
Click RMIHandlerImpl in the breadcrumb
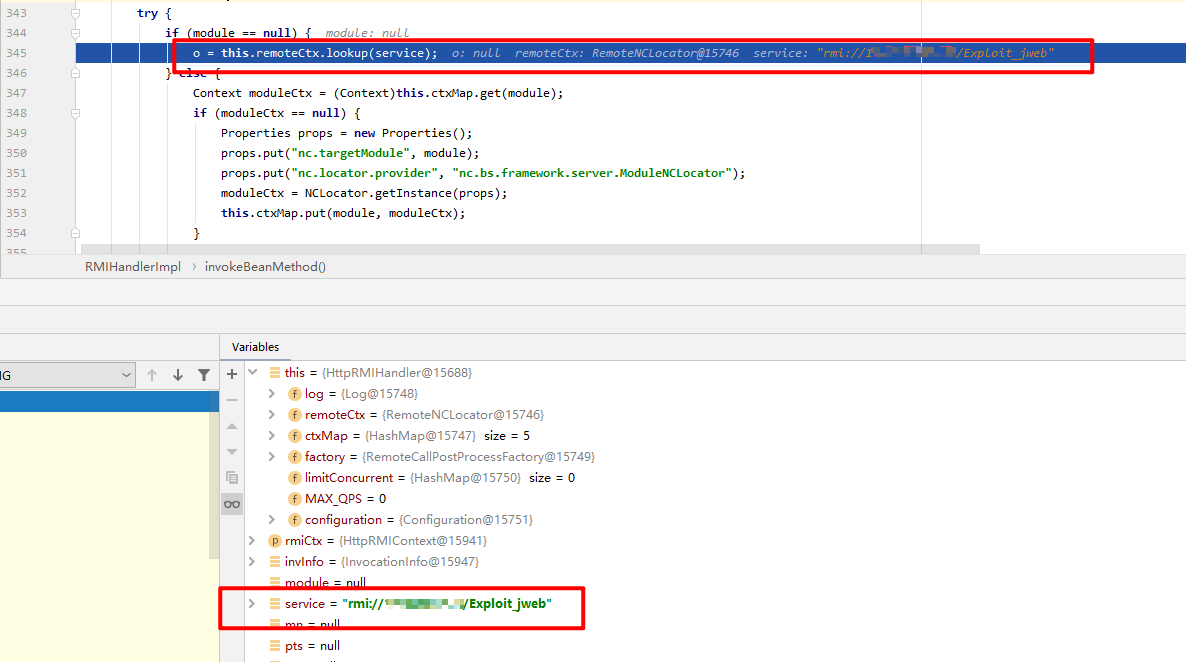(x=132, y=267)
